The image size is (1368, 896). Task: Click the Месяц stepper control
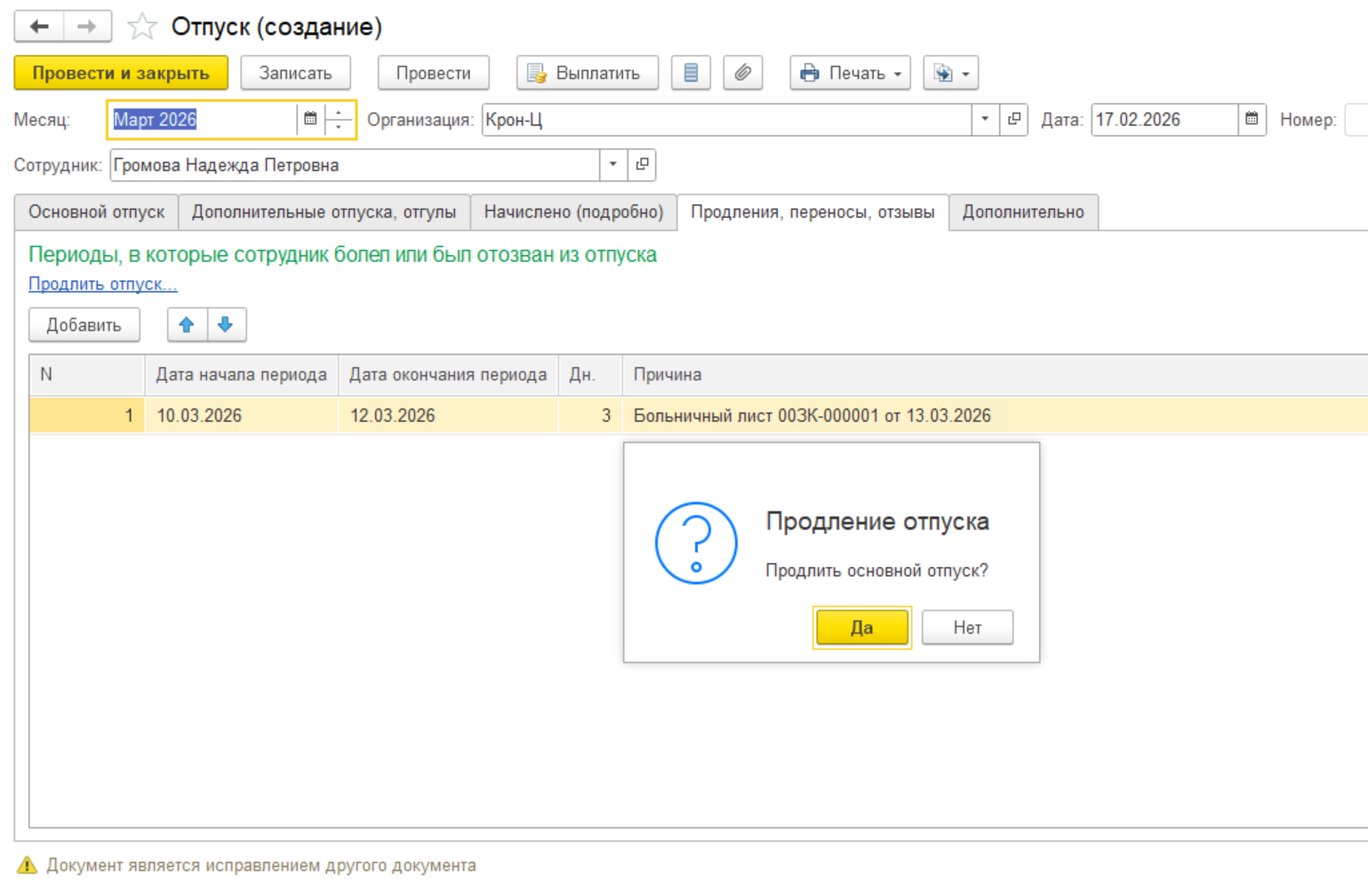coord(339,119)
